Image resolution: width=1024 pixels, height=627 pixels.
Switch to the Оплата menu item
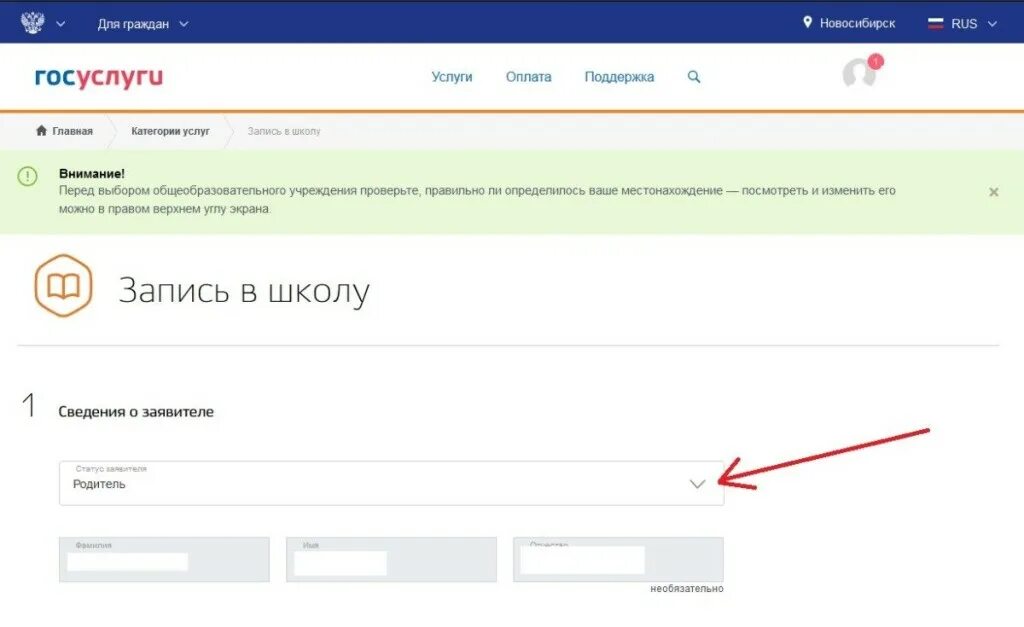529,76
